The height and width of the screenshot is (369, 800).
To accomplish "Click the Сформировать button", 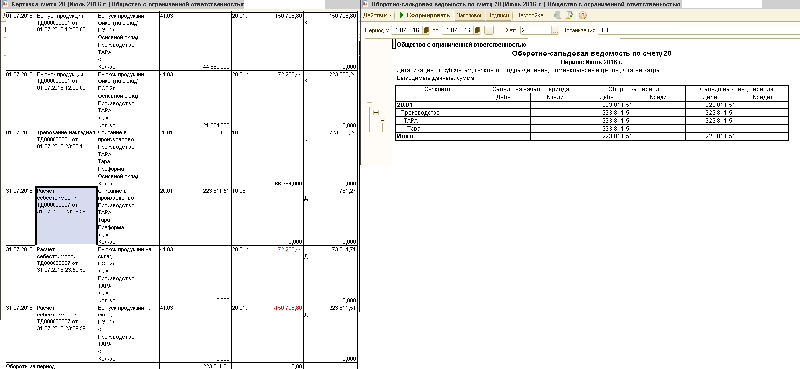I will pos(423,15).
